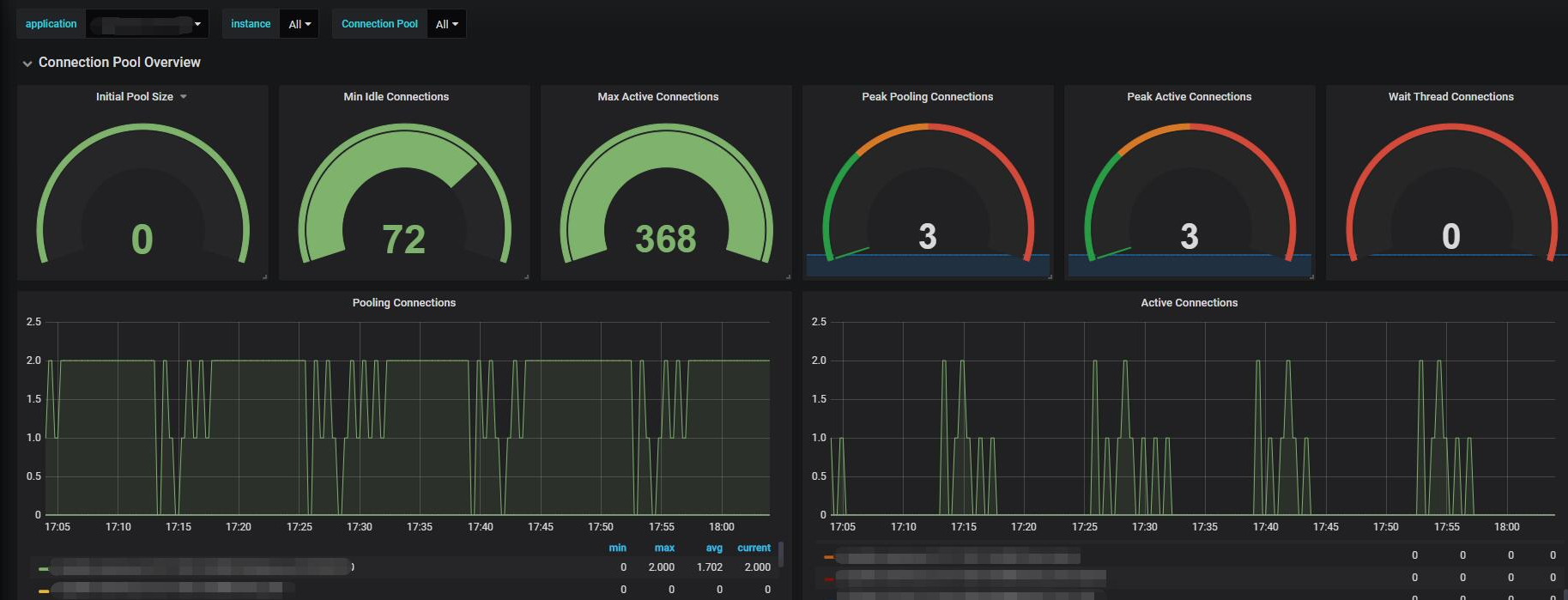Open the Connection Pool All dropdown
Screen dimensions: 1568x600
point(446,24)
